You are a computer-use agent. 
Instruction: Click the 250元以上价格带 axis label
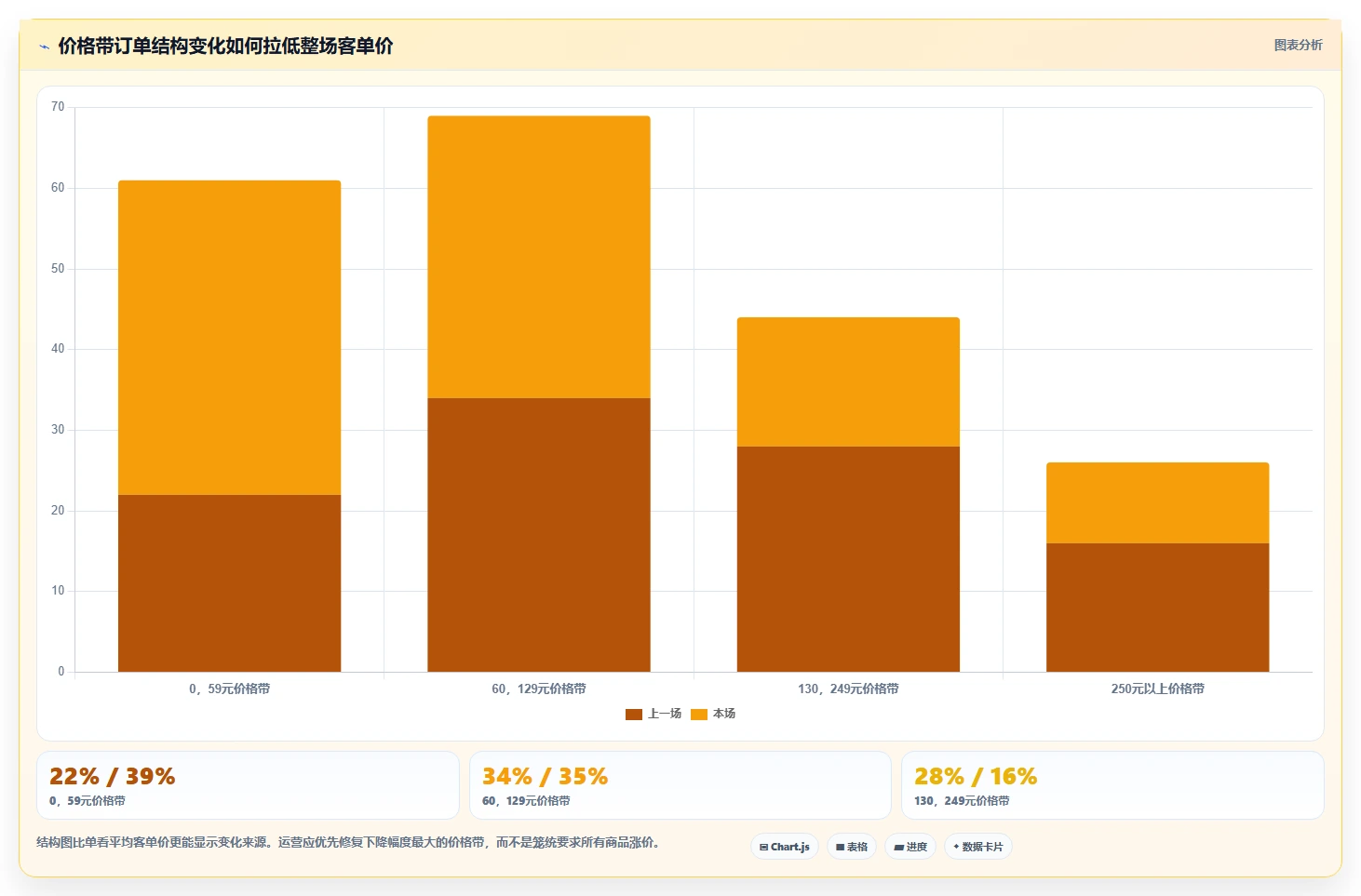click(x=1157, y=689)
